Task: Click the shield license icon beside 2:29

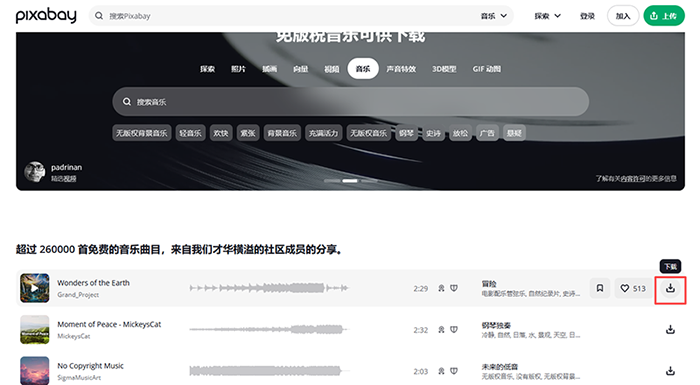Action: tap(454, 289)
